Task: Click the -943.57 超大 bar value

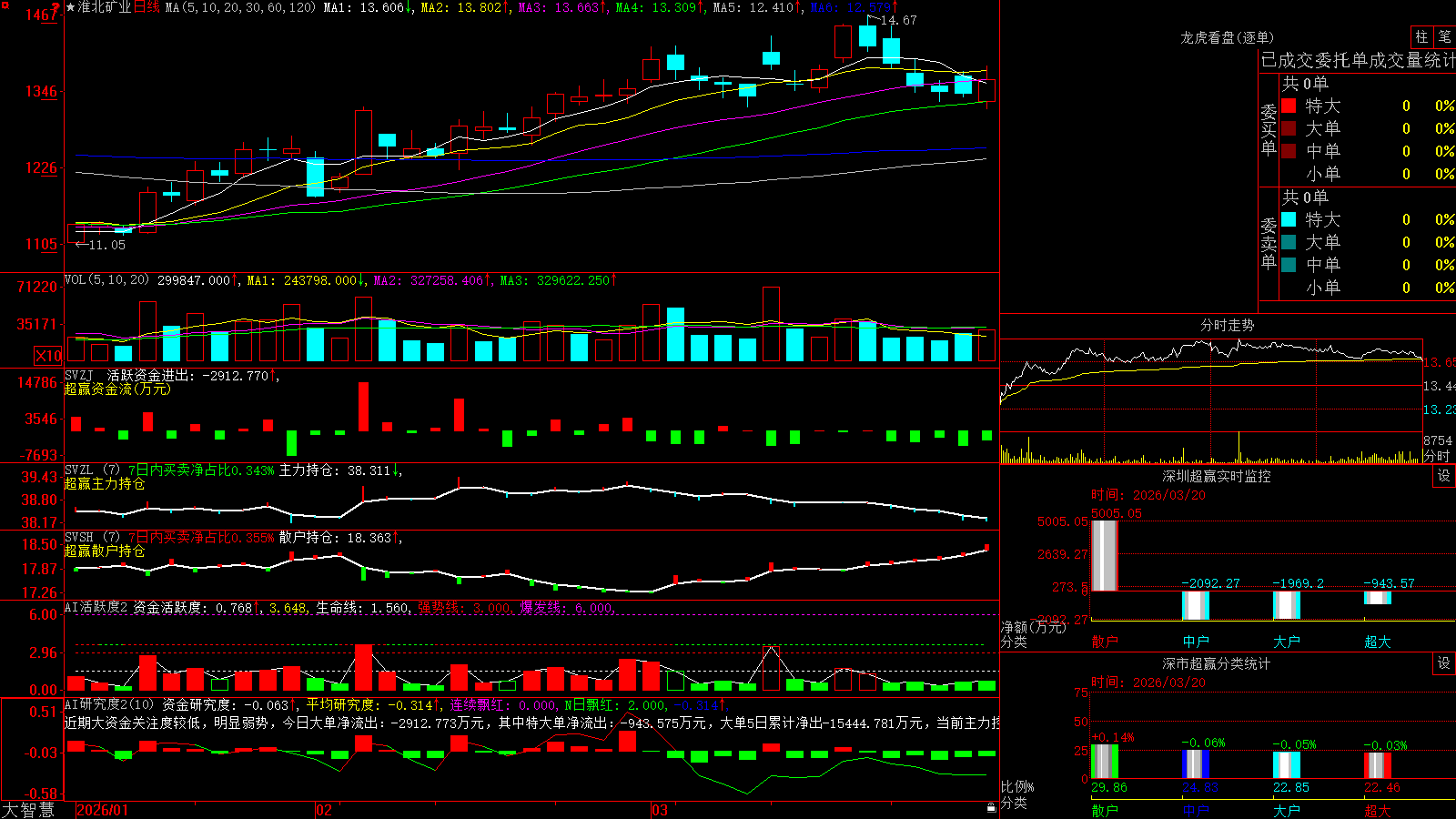Action: coord(1390,583)
